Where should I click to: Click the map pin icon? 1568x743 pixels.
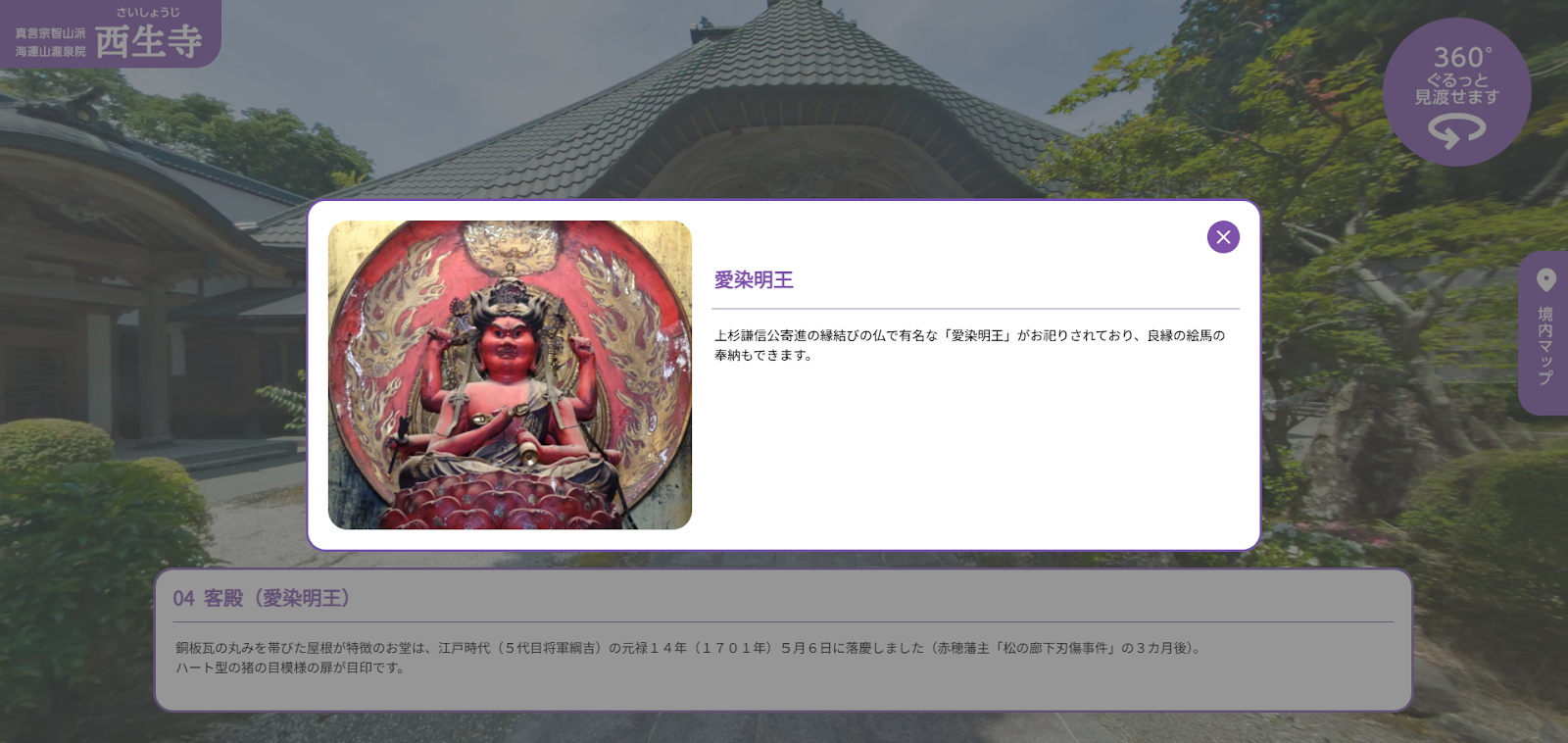(1546, 280)
